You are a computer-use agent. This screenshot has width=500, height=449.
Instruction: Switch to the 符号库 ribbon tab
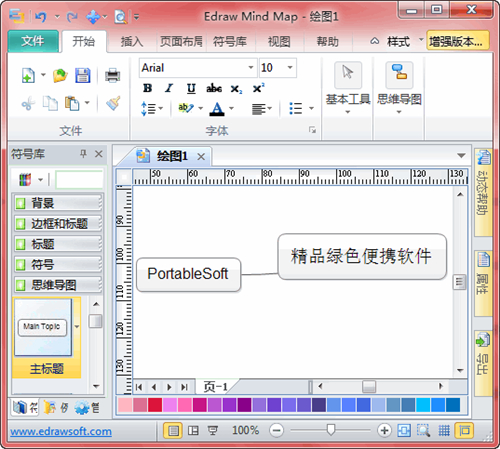click(229, 42)
